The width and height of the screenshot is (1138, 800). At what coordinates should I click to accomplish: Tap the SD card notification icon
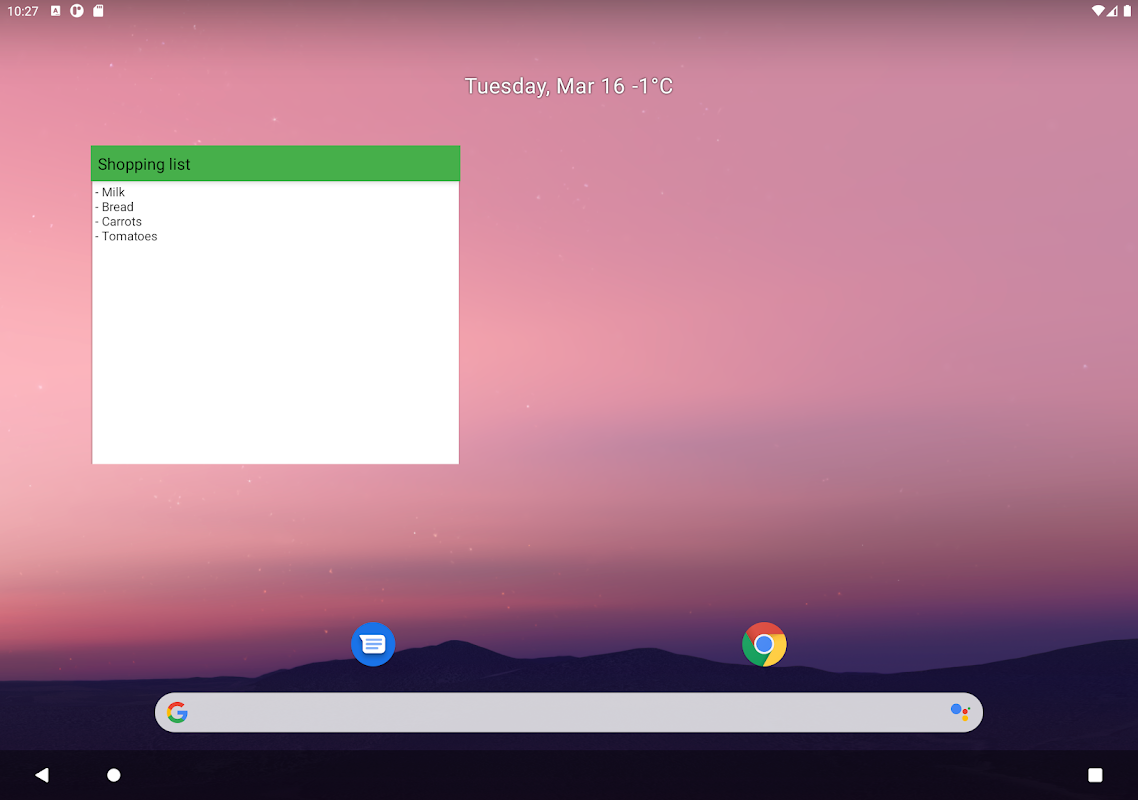click(x=98, y=11)
